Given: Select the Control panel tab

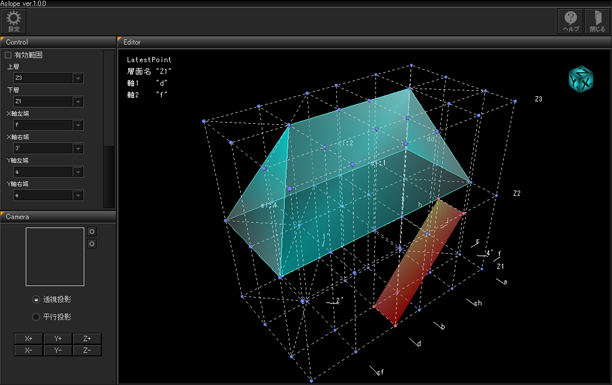Looking at the screenshot, I should pos(58,42).
